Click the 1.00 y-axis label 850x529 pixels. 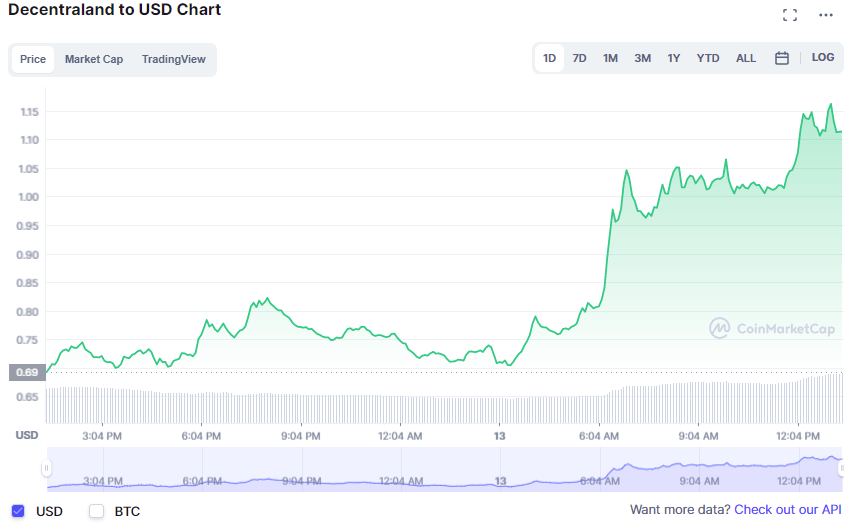29,197
